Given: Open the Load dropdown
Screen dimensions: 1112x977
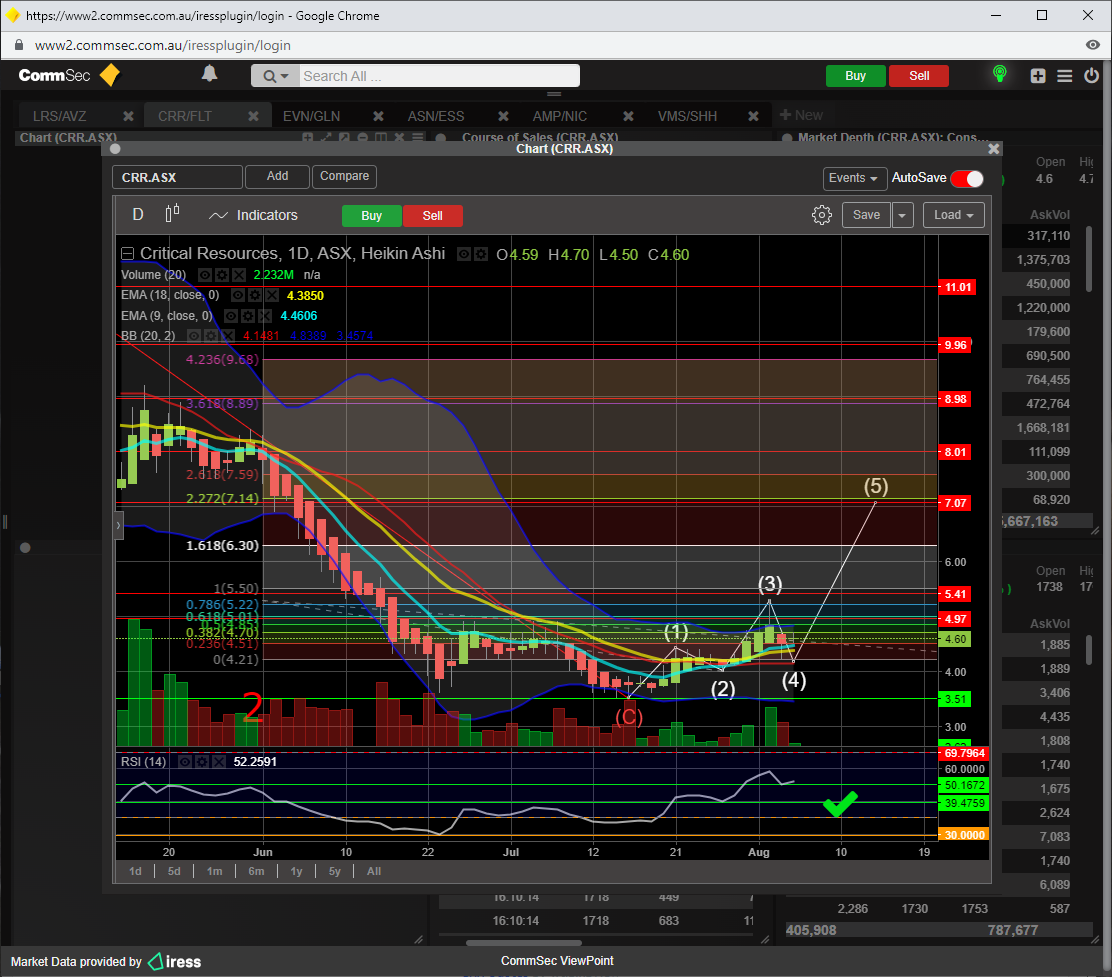Looking at the screenshot, I should tap(953, 215).
